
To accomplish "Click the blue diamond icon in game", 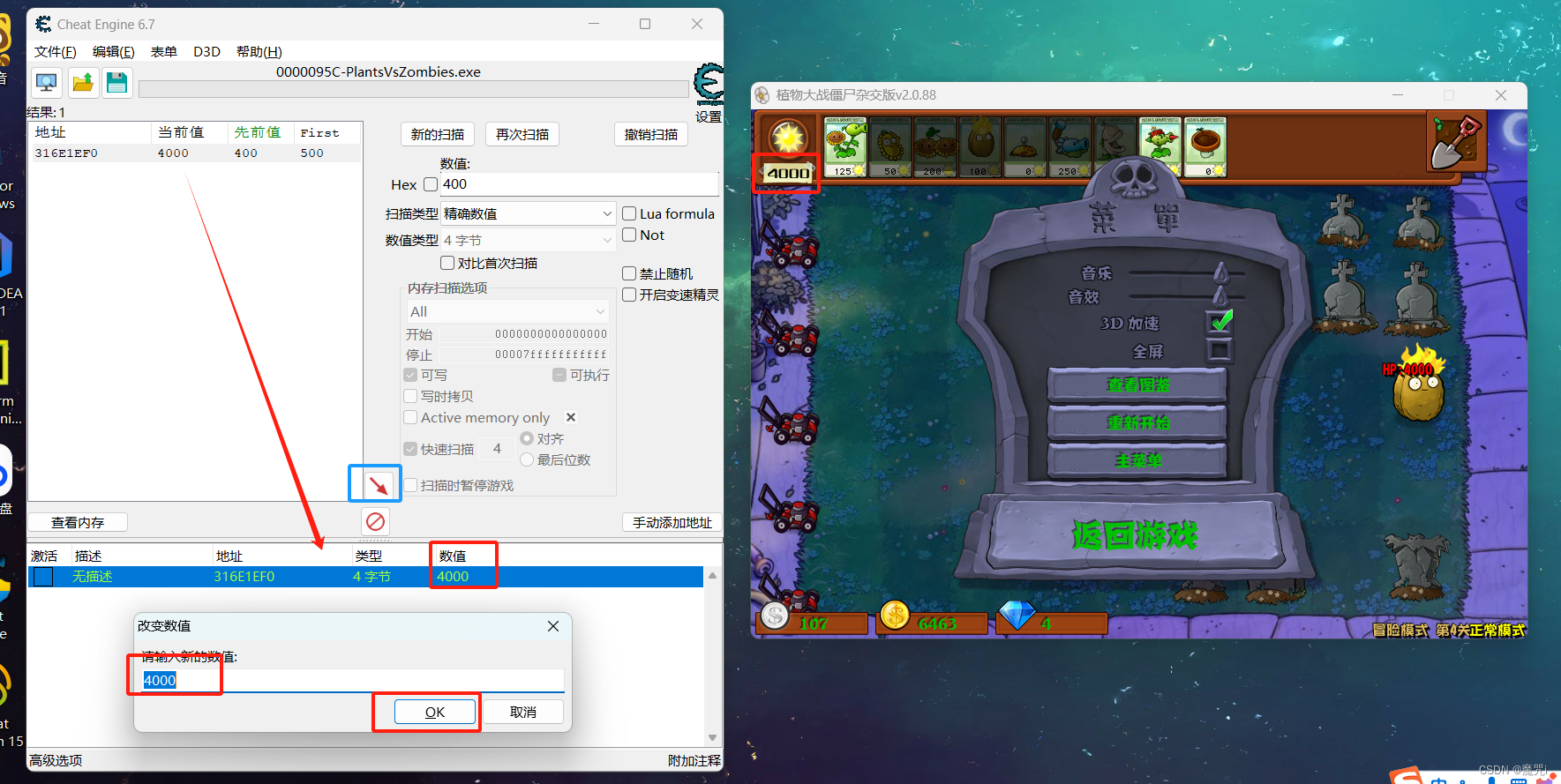I will click(x=1017, y=615).
